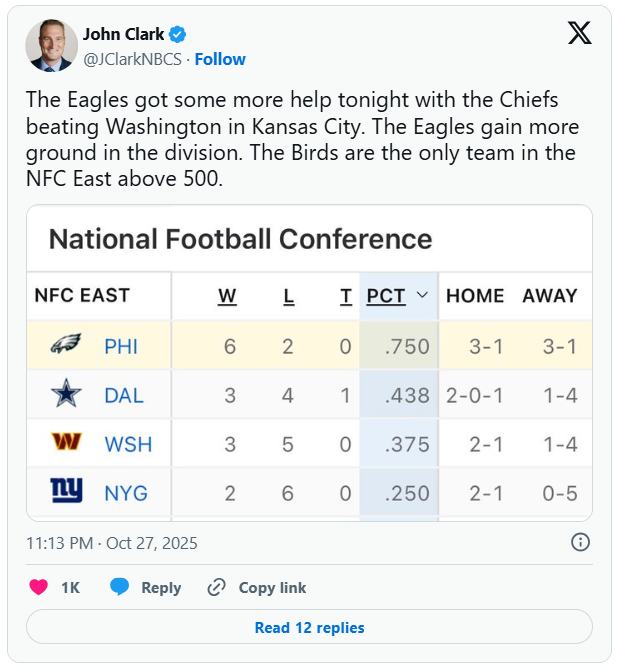The height and width of the screenshot is (669, 619).
Task: Sort standings by L column header
Action: coord(288,296)
